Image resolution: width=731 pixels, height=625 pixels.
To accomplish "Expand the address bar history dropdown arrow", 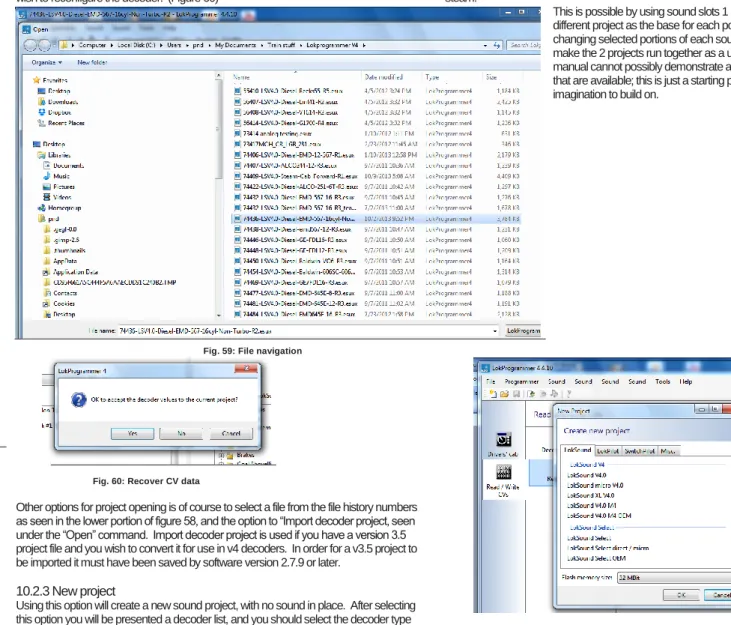I will click(485, 45).
